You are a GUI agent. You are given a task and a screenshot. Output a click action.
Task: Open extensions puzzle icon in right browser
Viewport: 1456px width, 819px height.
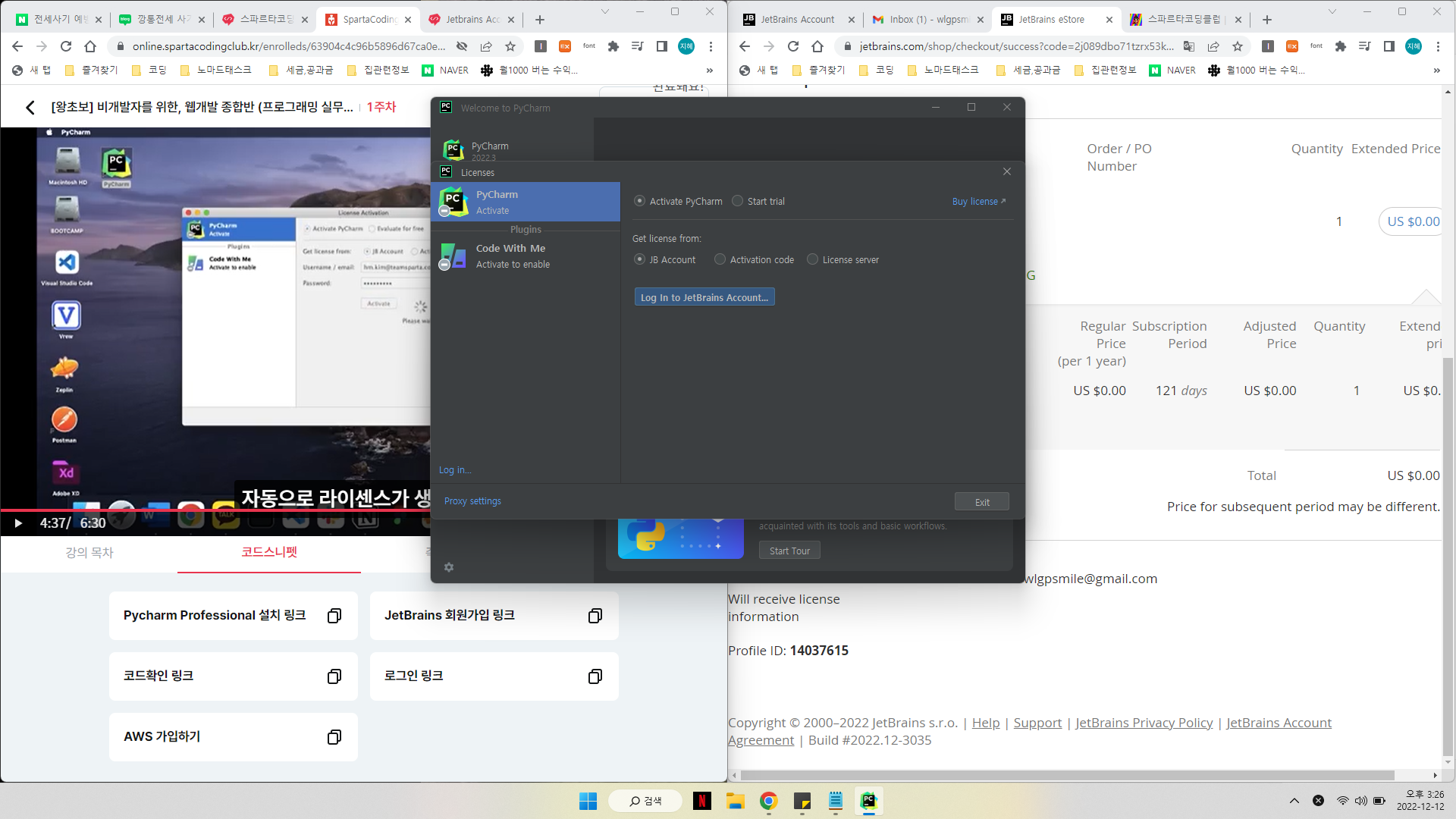click(x=1341, y=46)
